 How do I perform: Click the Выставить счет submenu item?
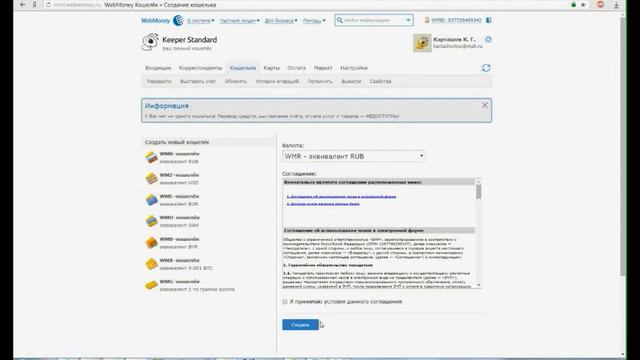coord(198,81)
